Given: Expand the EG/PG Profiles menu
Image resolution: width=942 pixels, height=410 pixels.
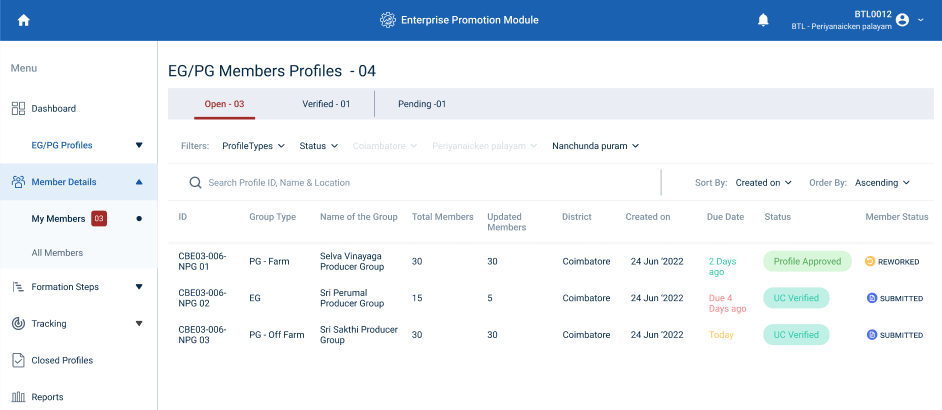Looking at the screenshot, I should (x=139, y=145).
